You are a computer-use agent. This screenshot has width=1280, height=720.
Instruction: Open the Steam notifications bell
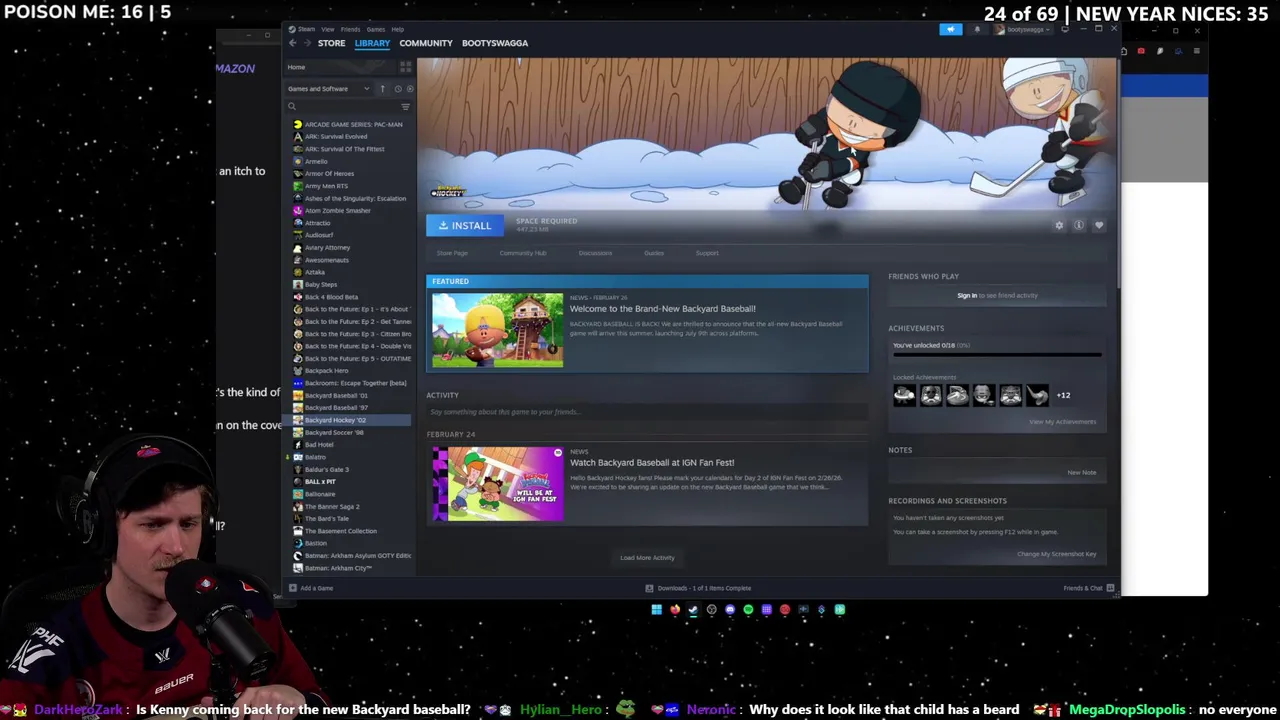pyautogui.click(x=977, y=29)
